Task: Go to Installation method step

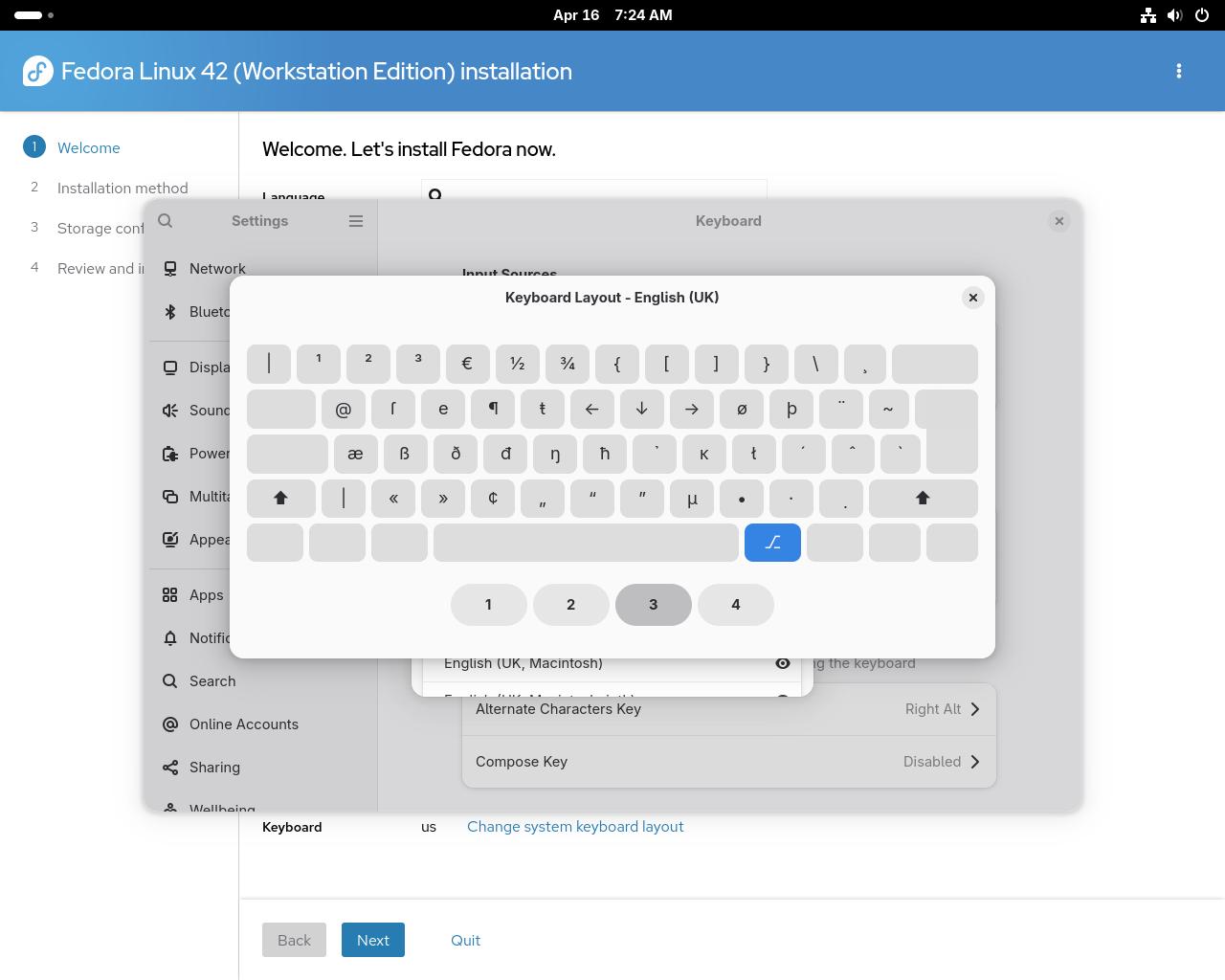Action: 122,188
